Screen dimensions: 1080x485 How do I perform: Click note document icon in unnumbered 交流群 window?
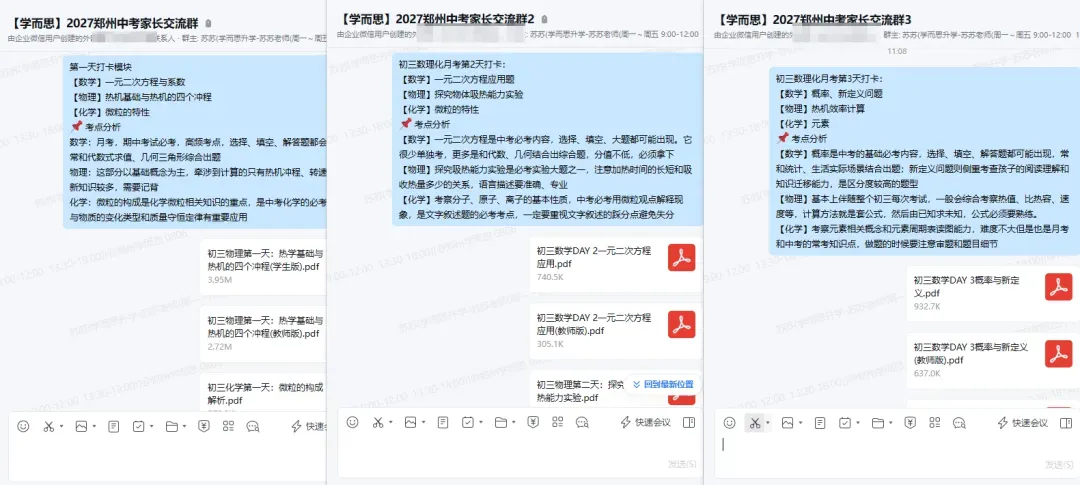pos(114,426)
